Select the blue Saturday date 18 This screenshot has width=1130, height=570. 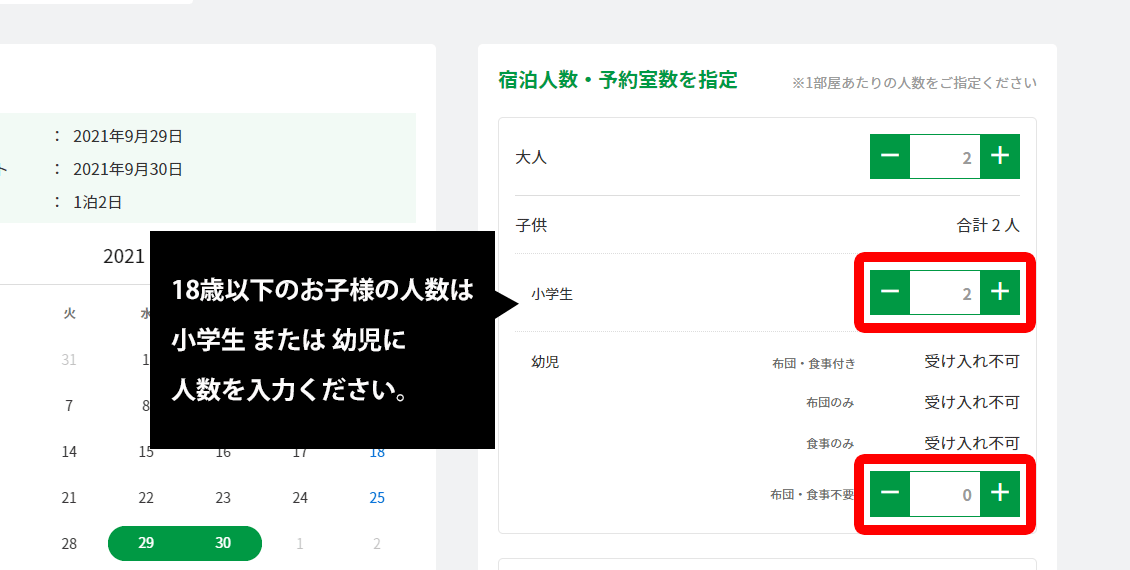click(377, 452)
